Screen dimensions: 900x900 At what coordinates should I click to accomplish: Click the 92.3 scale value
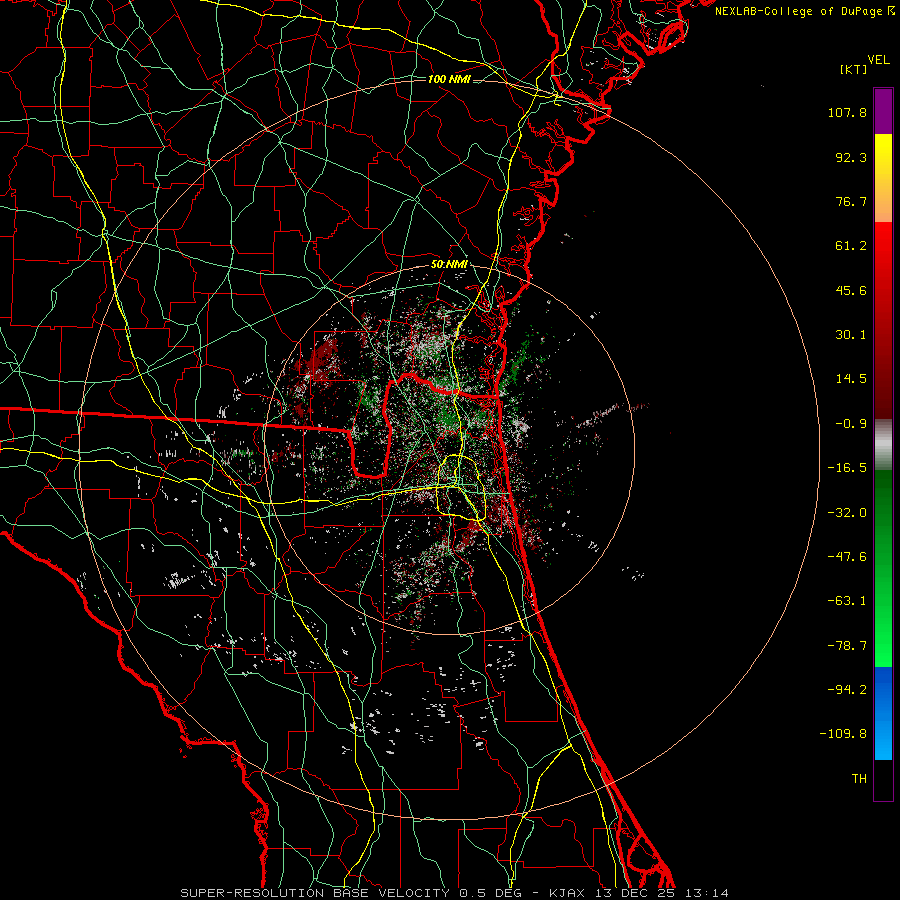point(851,157)
